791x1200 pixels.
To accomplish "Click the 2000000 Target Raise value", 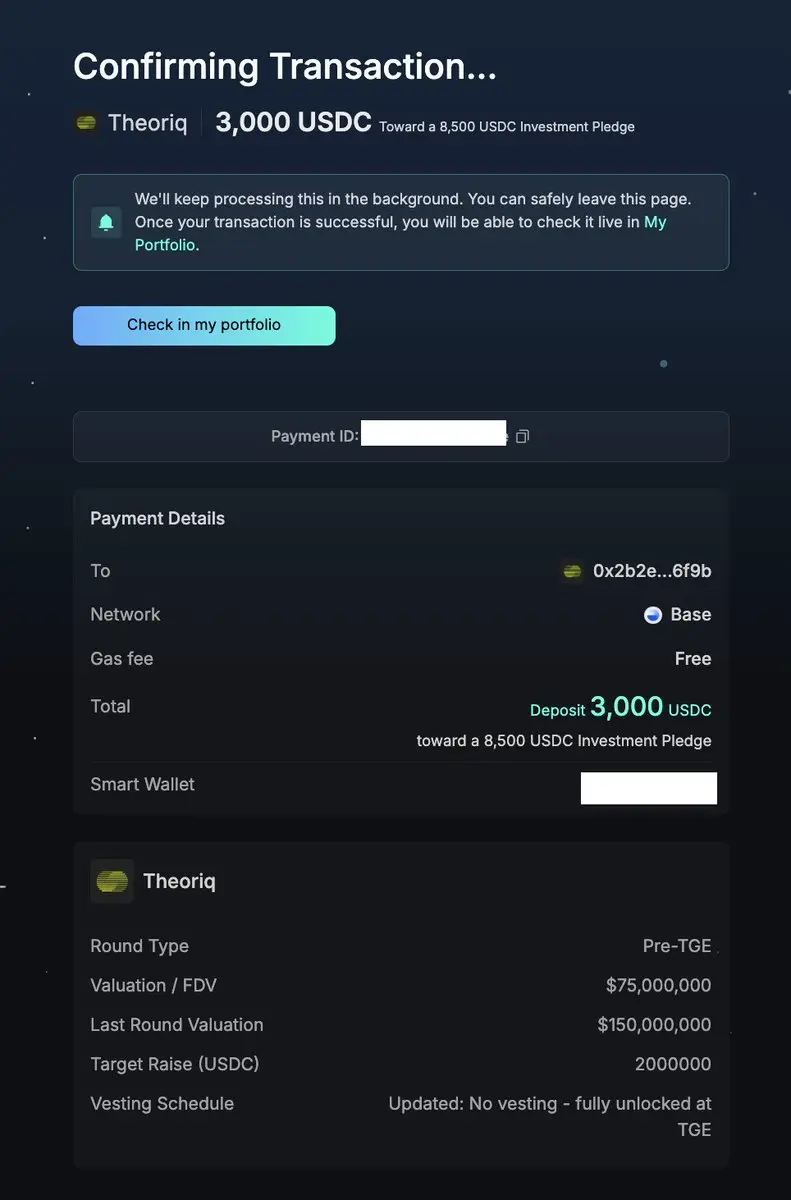I will (673, 1064).
